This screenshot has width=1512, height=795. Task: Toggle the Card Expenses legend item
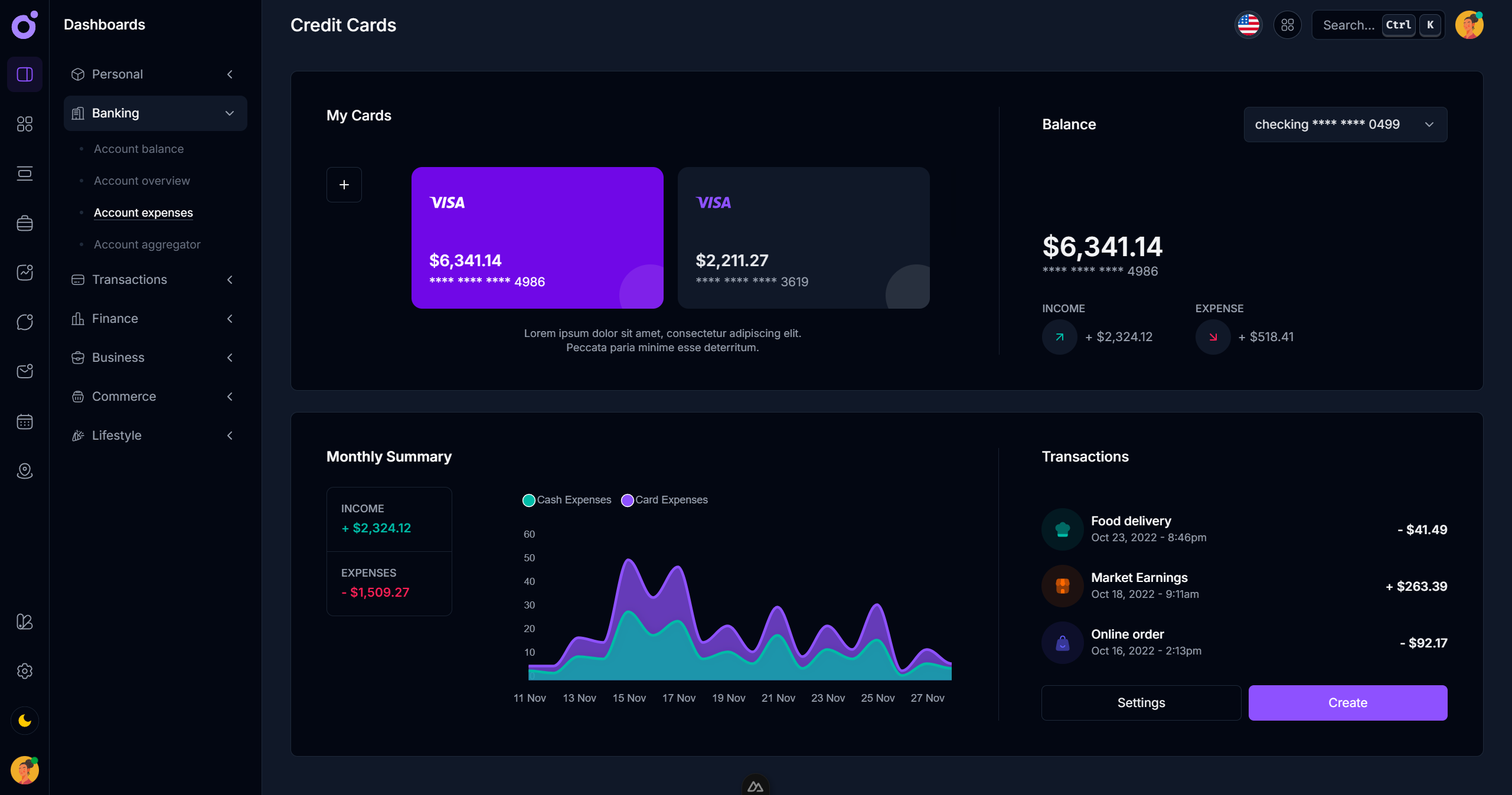pyautogui.click(x=664, y=500)
